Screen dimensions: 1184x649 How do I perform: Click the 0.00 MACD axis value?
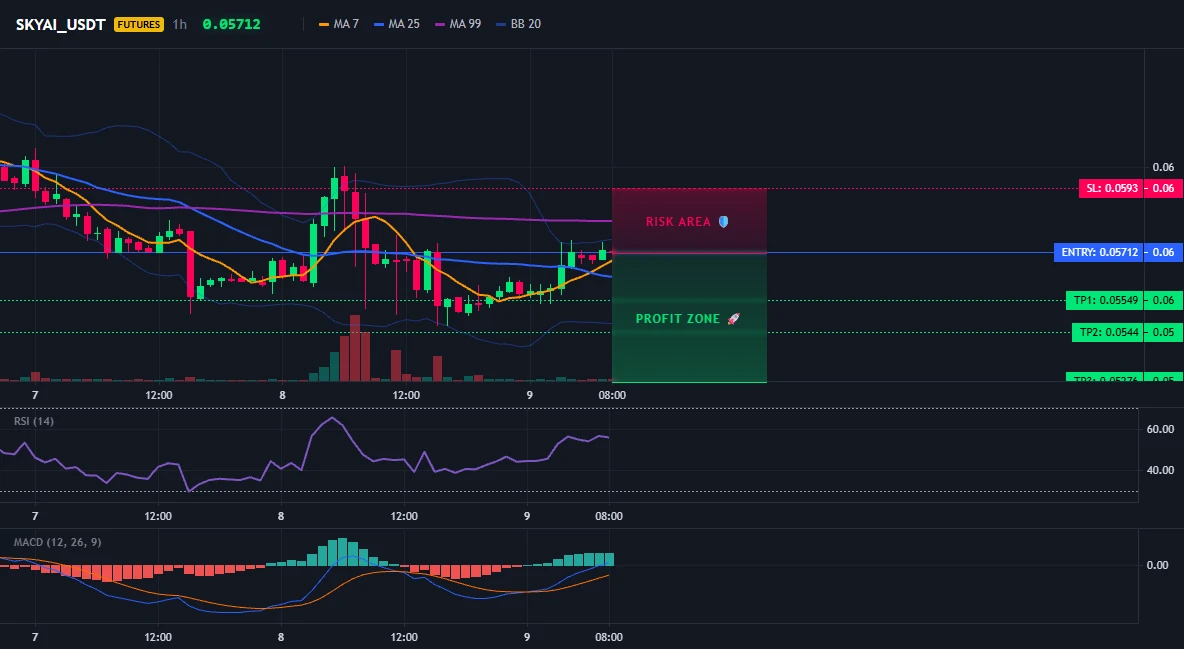(1158, 565)
